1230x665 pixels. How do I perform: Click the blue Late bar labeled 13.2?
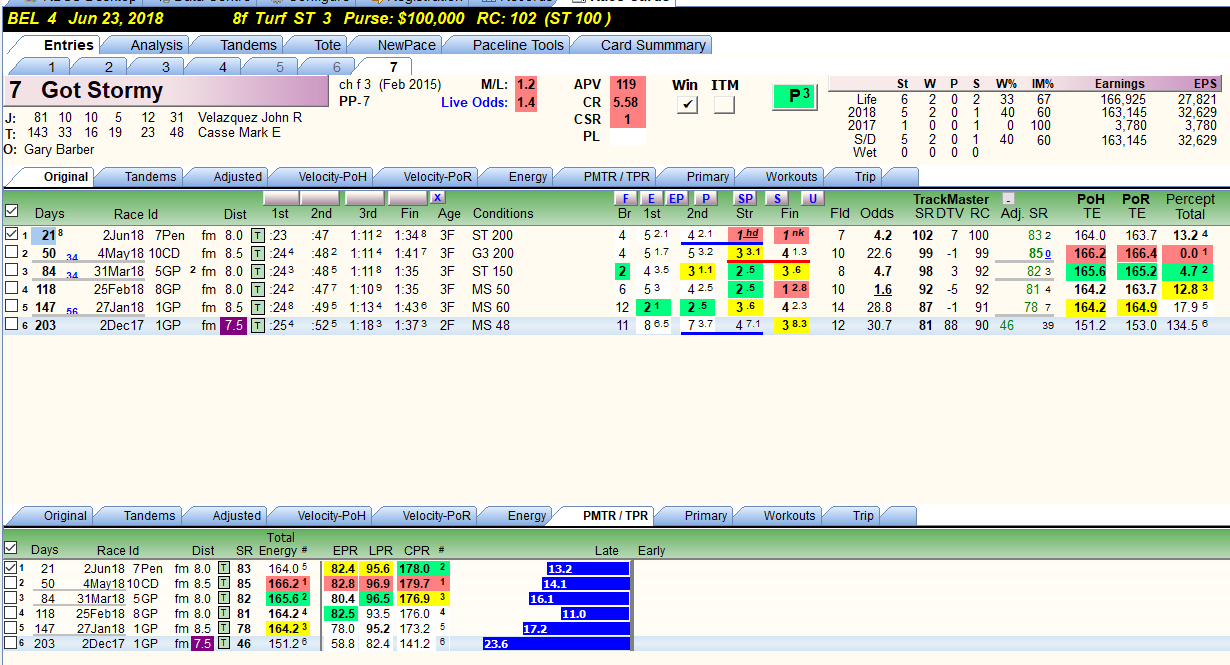[x=588, y=568]
